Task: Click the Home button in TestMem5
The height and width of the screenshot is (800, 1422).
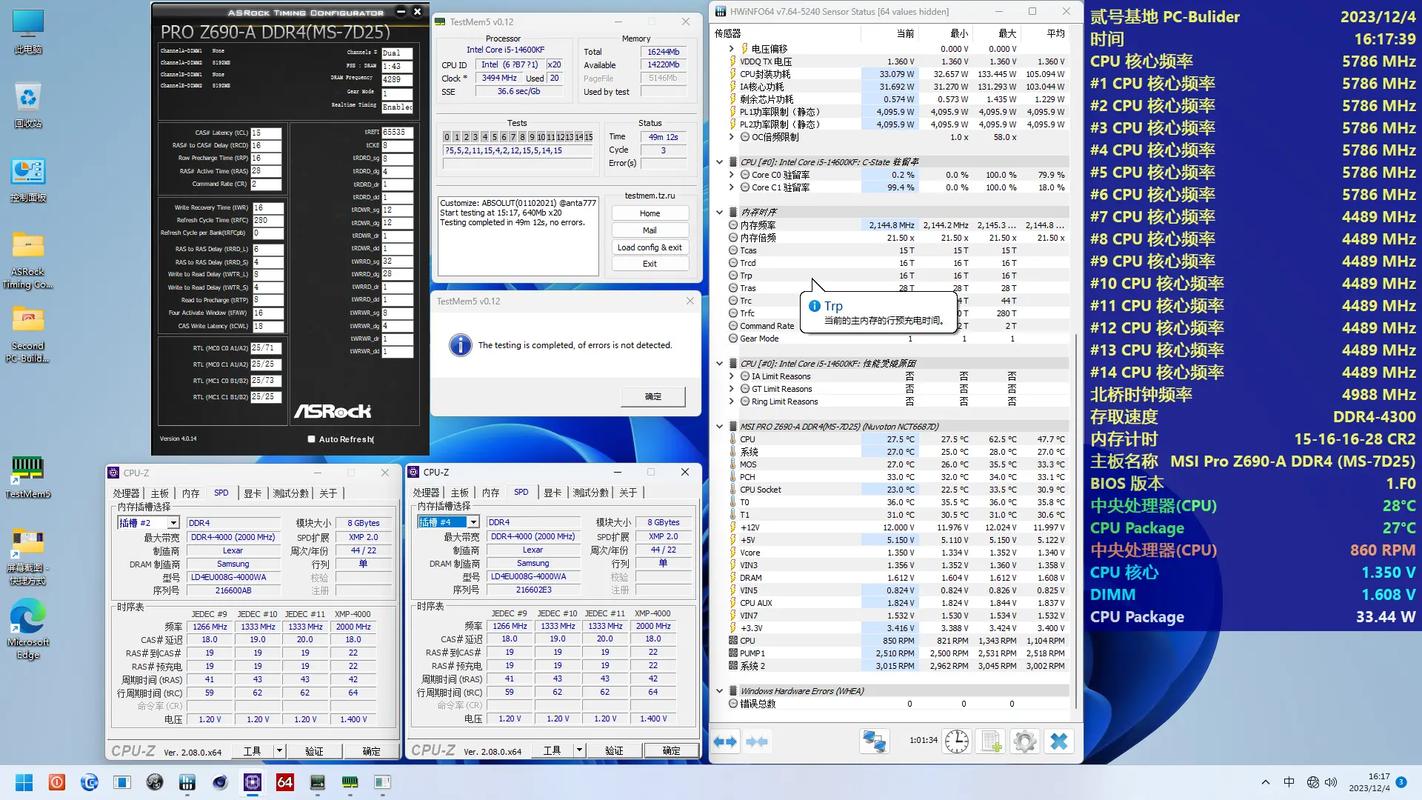Action: 650,213
